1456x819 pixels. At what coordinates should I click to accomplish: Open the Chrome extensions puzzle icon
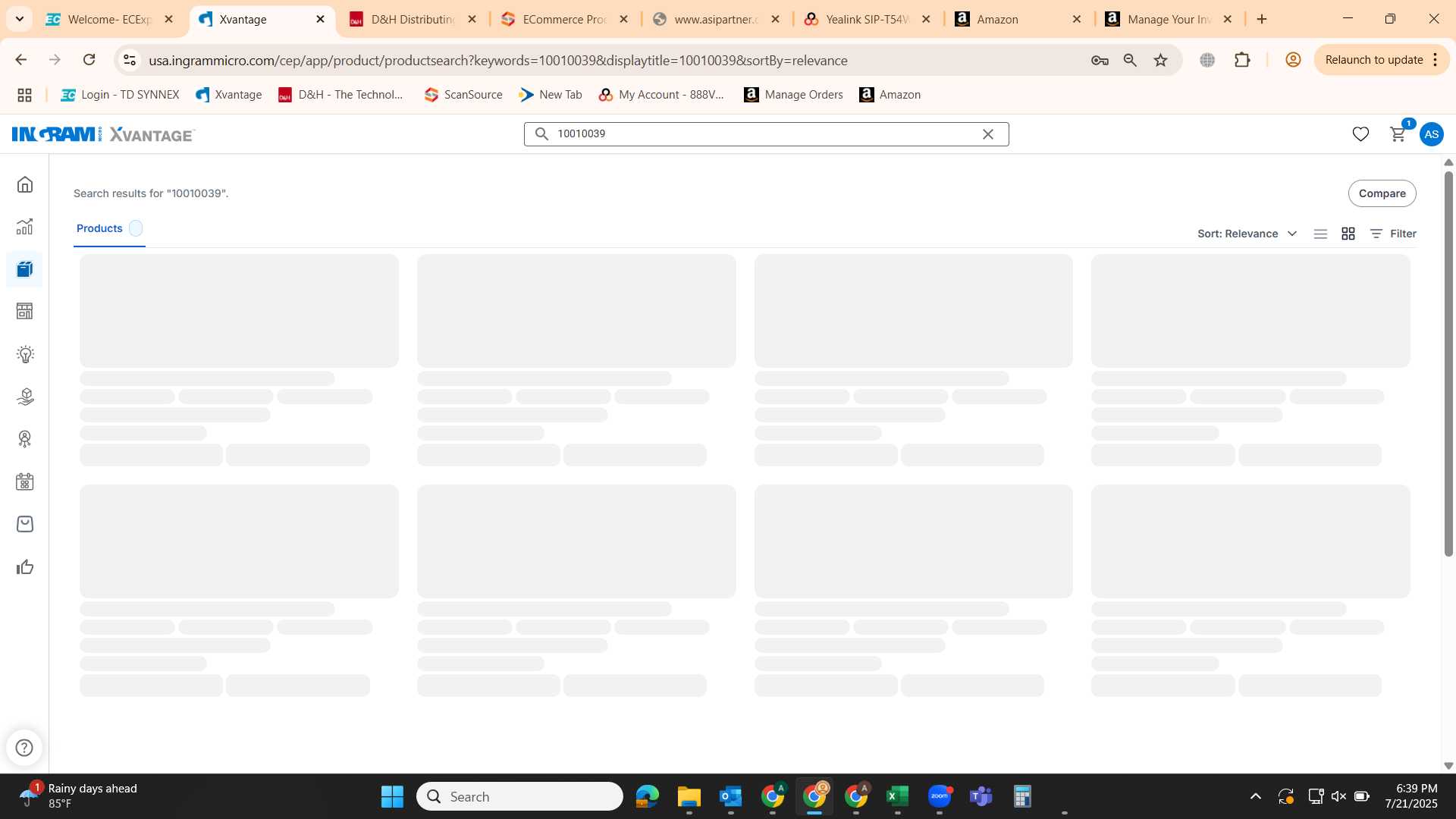coord(1242,60)
